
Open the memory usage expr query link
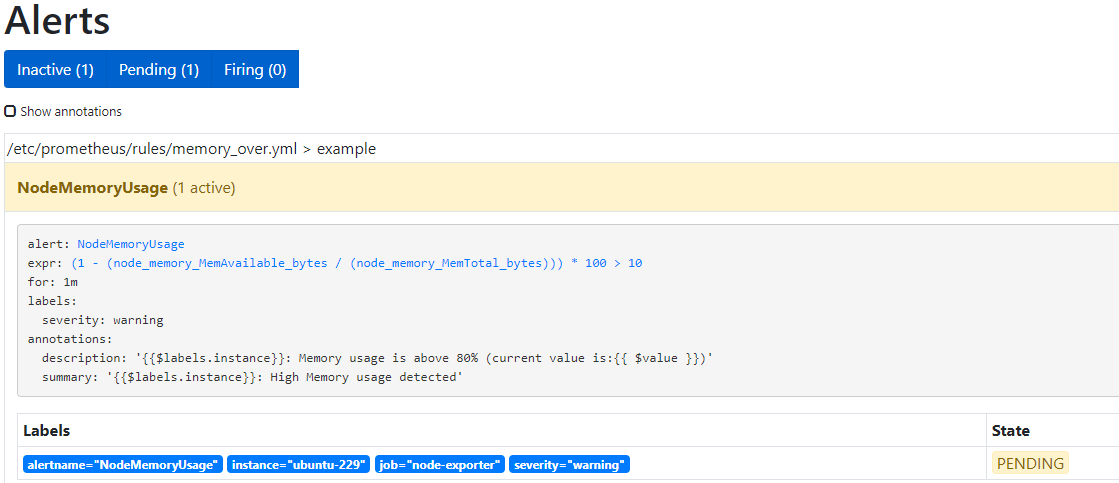(357, 263)
